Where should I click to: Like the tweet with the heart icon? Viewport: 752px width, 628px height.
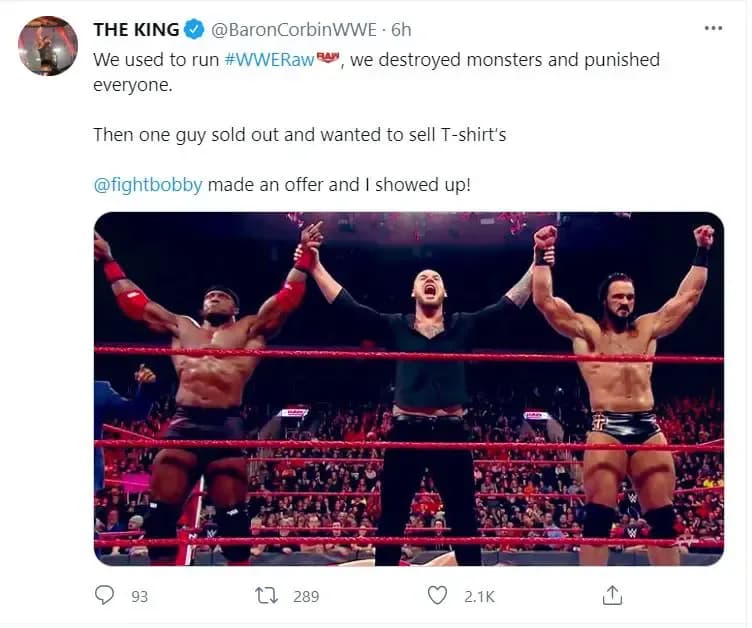(x=437, y=595)
